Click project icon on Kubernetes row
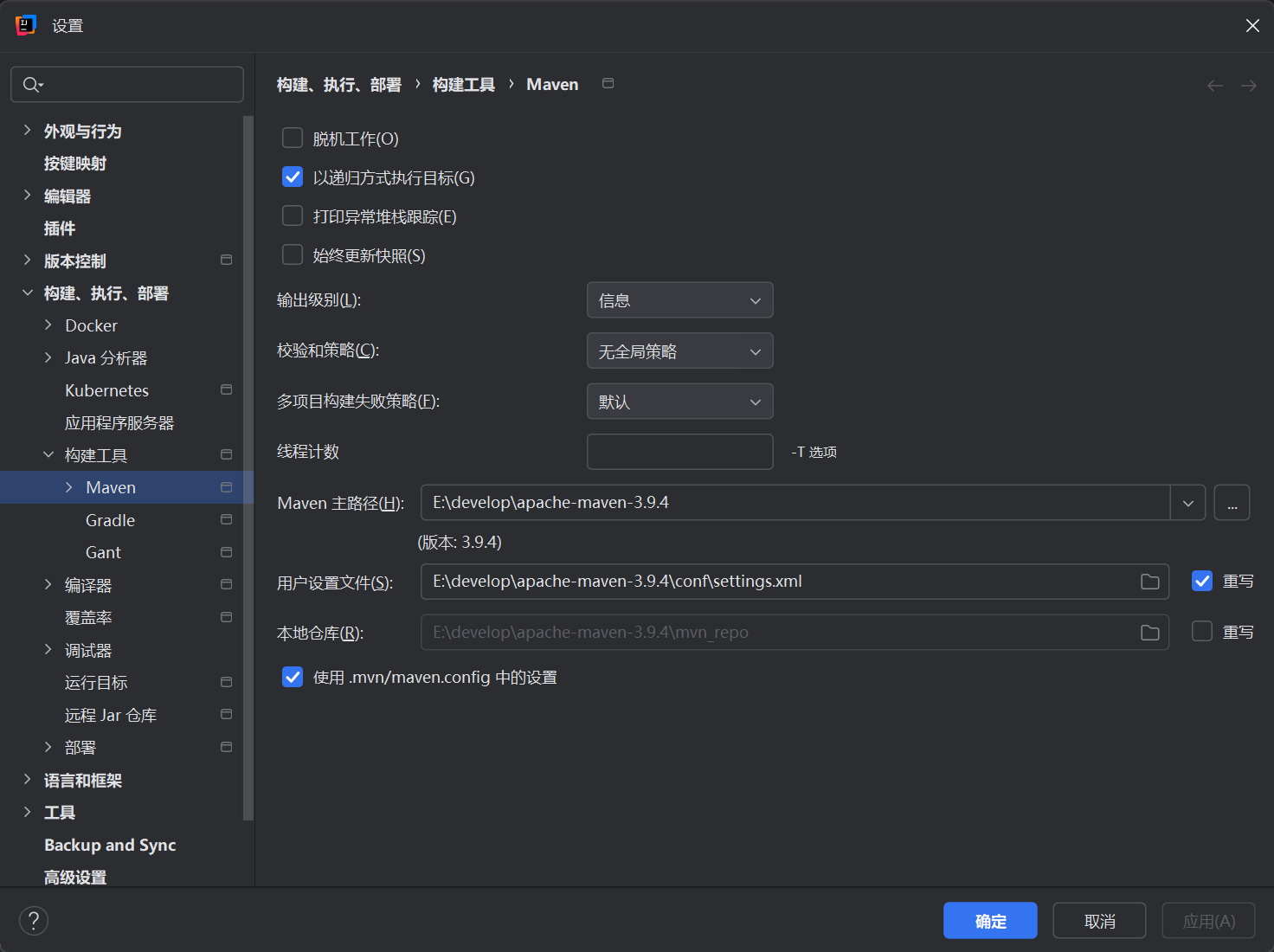Screen dimensions: 1274x952 (x=227, y=389)
